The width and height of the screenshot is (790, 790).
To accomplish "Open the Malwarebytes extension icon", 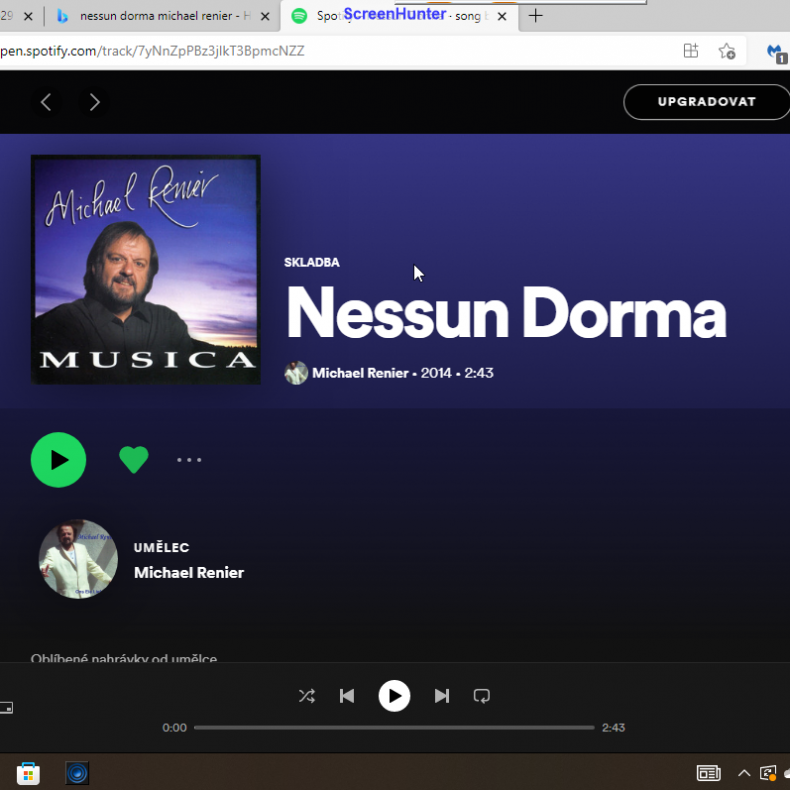I will tap(776, 52).
